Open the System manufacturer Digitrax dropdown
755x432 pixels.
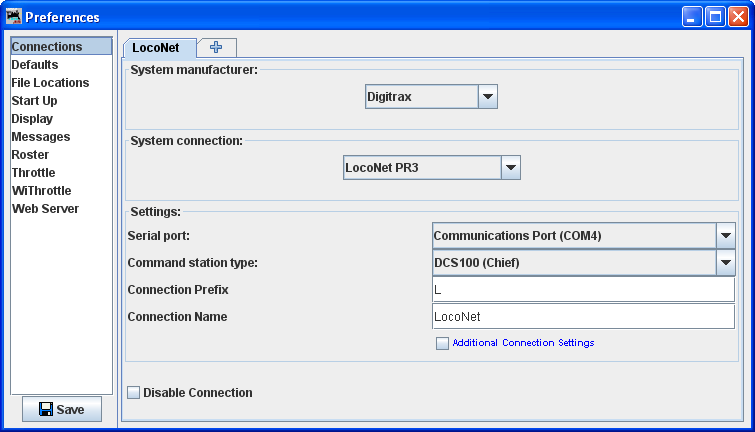[x=487, y=97]
